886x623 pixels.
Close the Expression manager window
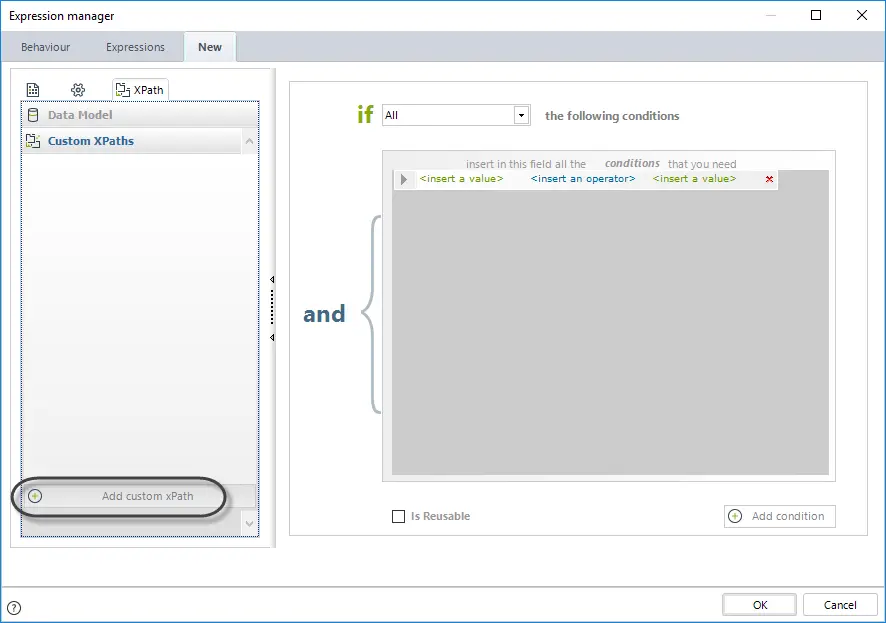[862, 15]
